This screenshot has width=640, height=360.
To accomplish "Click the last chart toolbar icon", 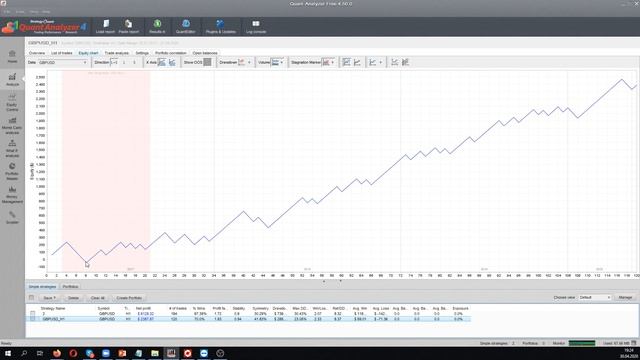I will point(405,62).
